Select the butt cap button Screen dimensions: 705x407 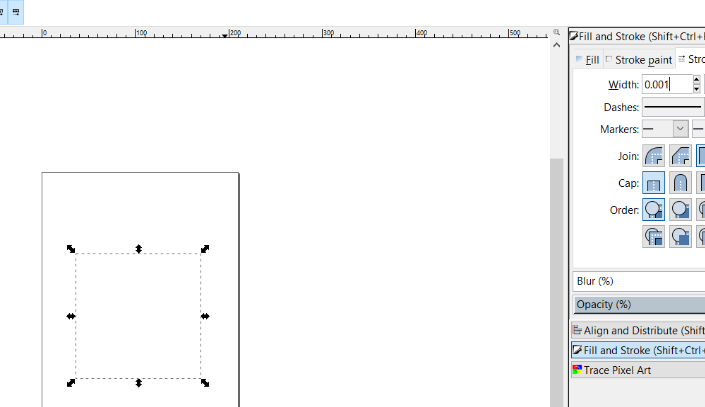click(653, 183)
